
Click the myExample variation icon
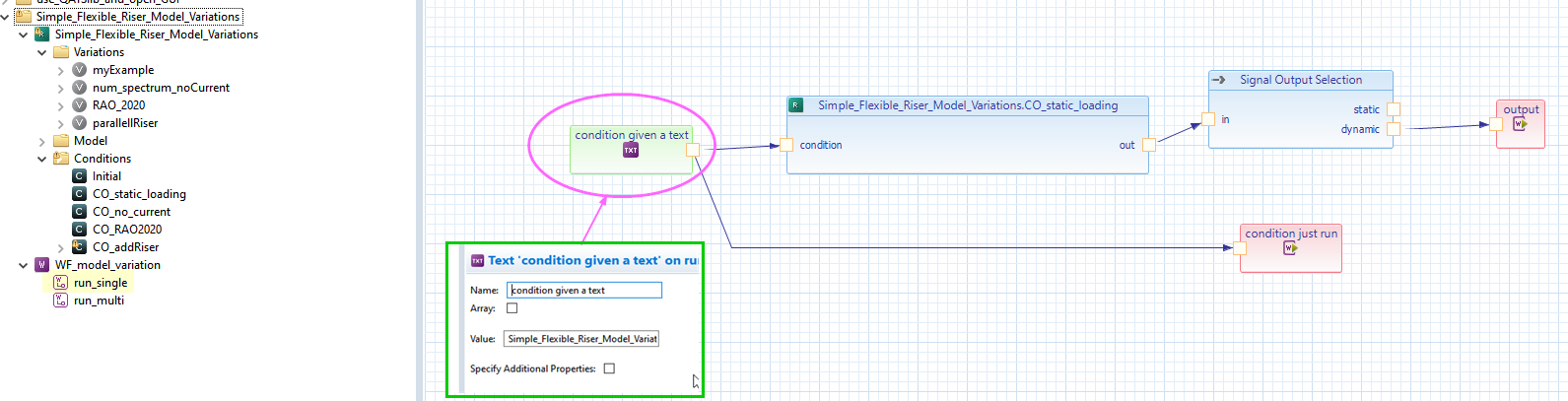(80, 70)
